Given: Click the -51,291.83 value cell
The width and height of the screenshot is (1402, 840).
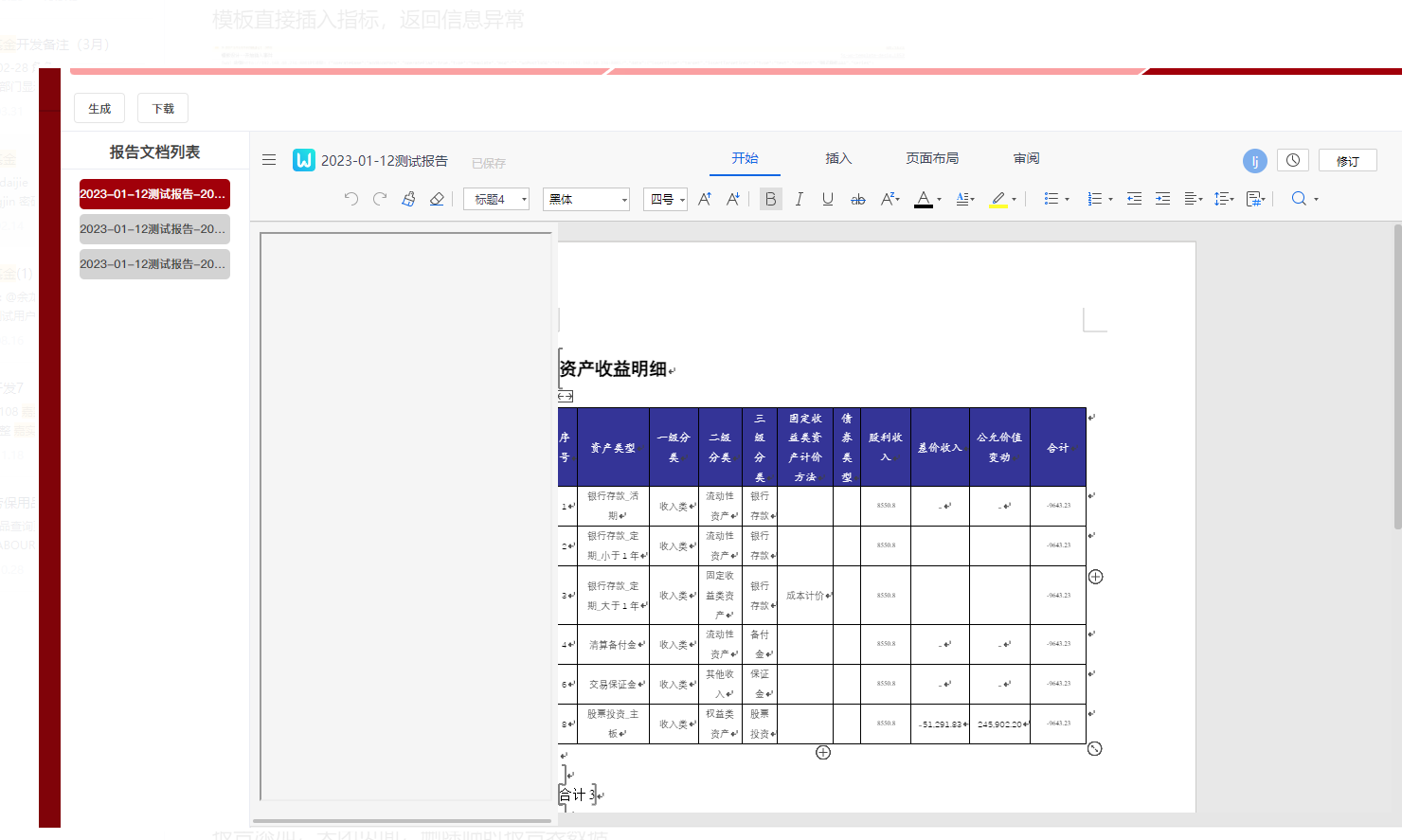Looking at the screenshot, I should click(940, 724).
